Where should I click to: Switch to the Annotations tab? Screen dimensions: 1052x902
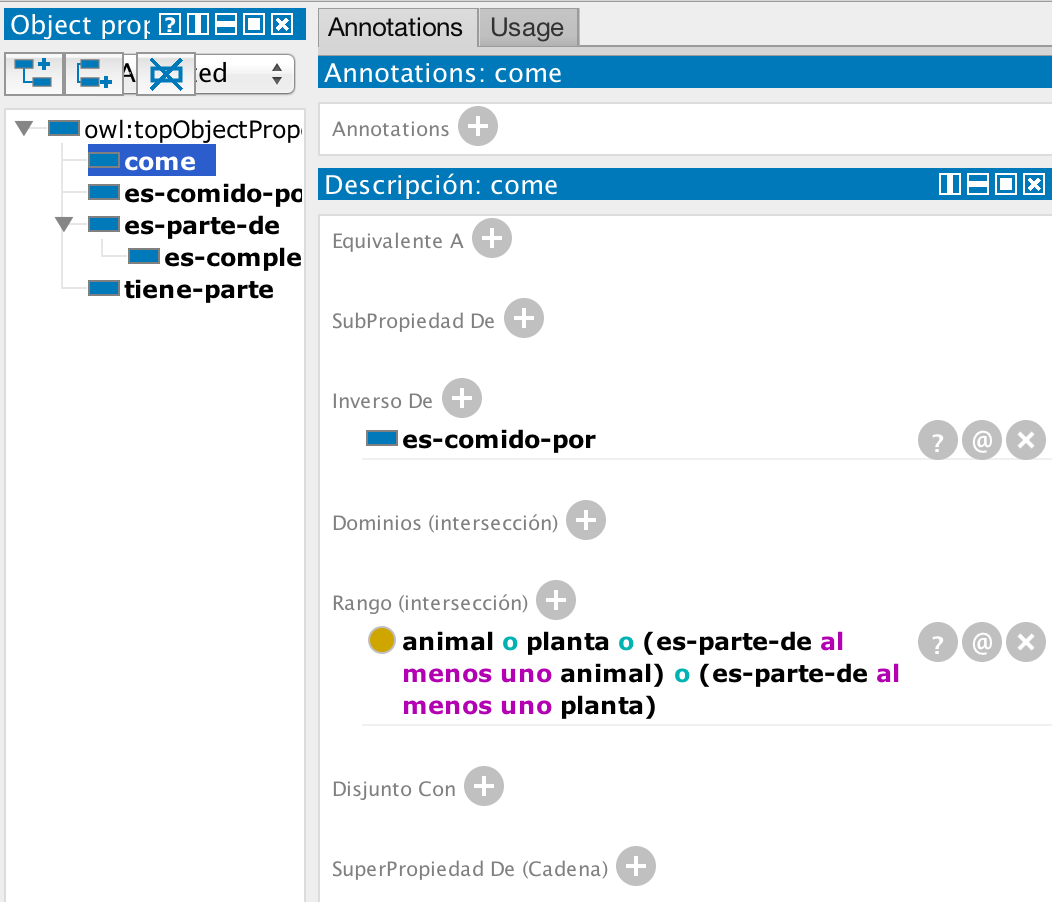point(396,28)
